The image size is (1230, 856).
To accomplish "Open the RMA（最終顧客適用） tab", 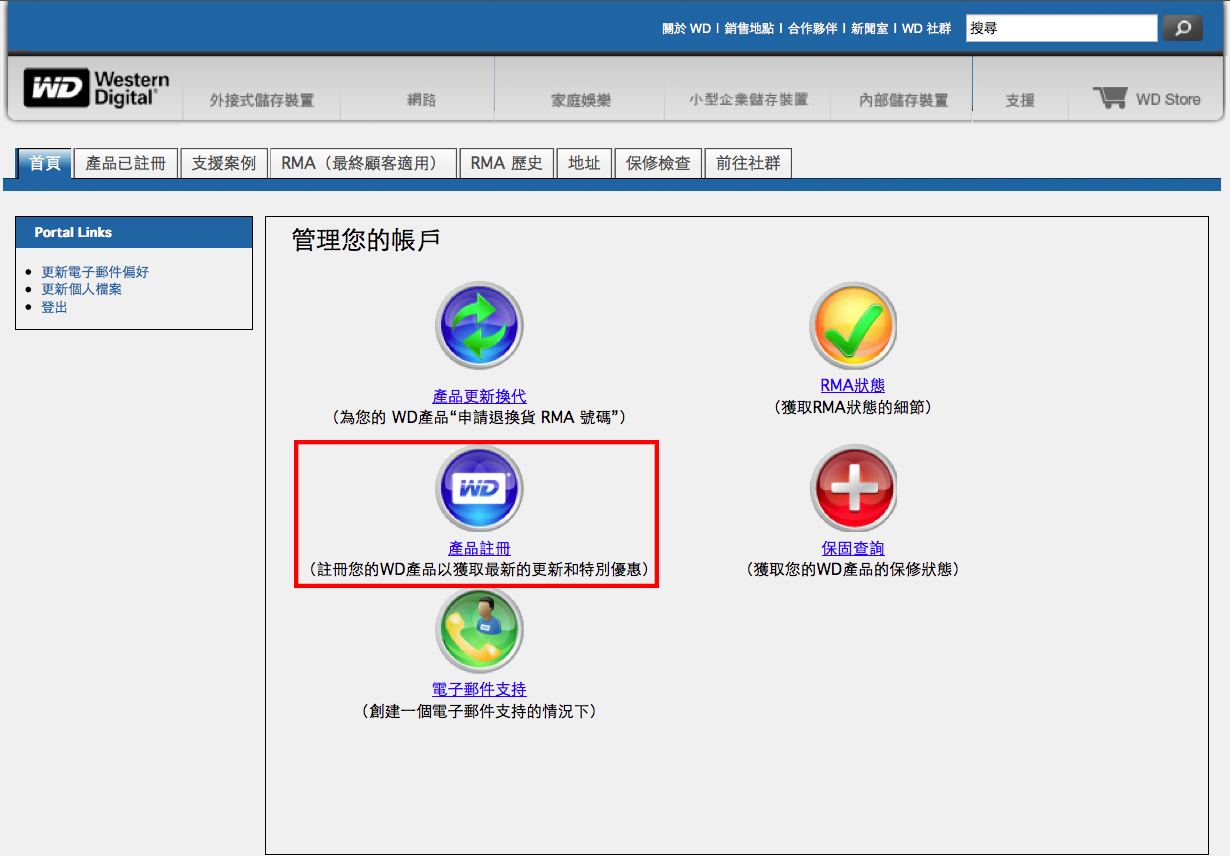I will coord(363,163).
